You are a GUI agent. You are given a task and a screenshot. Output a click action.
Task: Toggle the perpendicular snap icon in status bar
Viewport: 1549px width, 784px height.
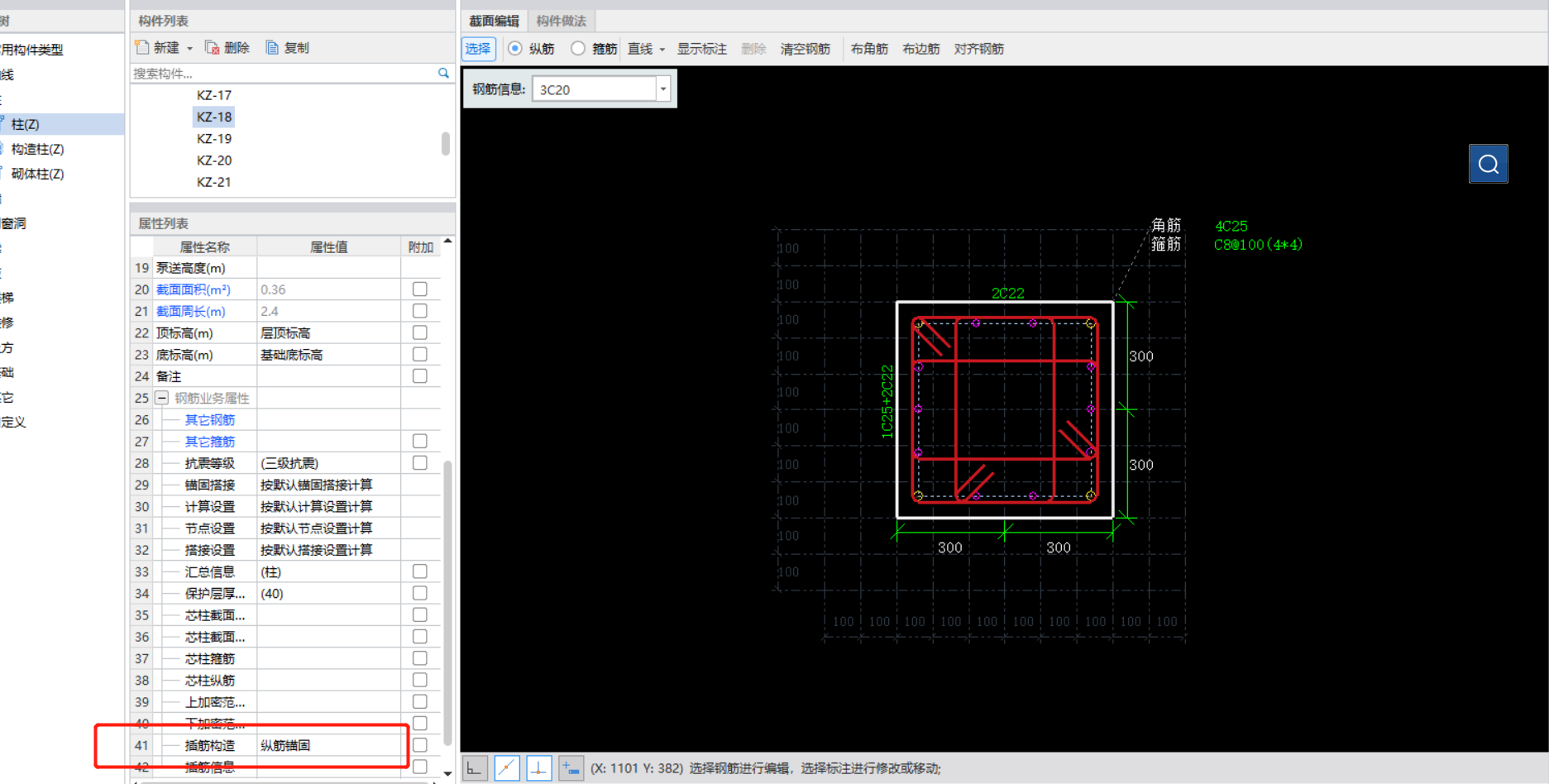point(538,768)
